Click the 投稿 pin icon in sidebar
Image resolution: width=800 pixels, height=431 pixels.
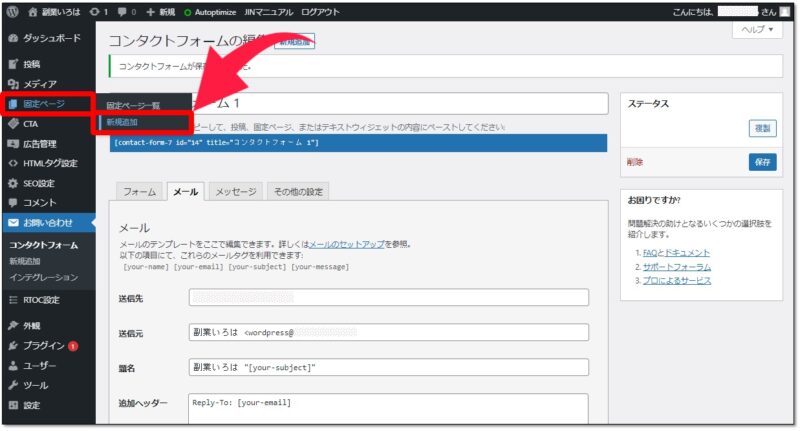tap(13, 64)
